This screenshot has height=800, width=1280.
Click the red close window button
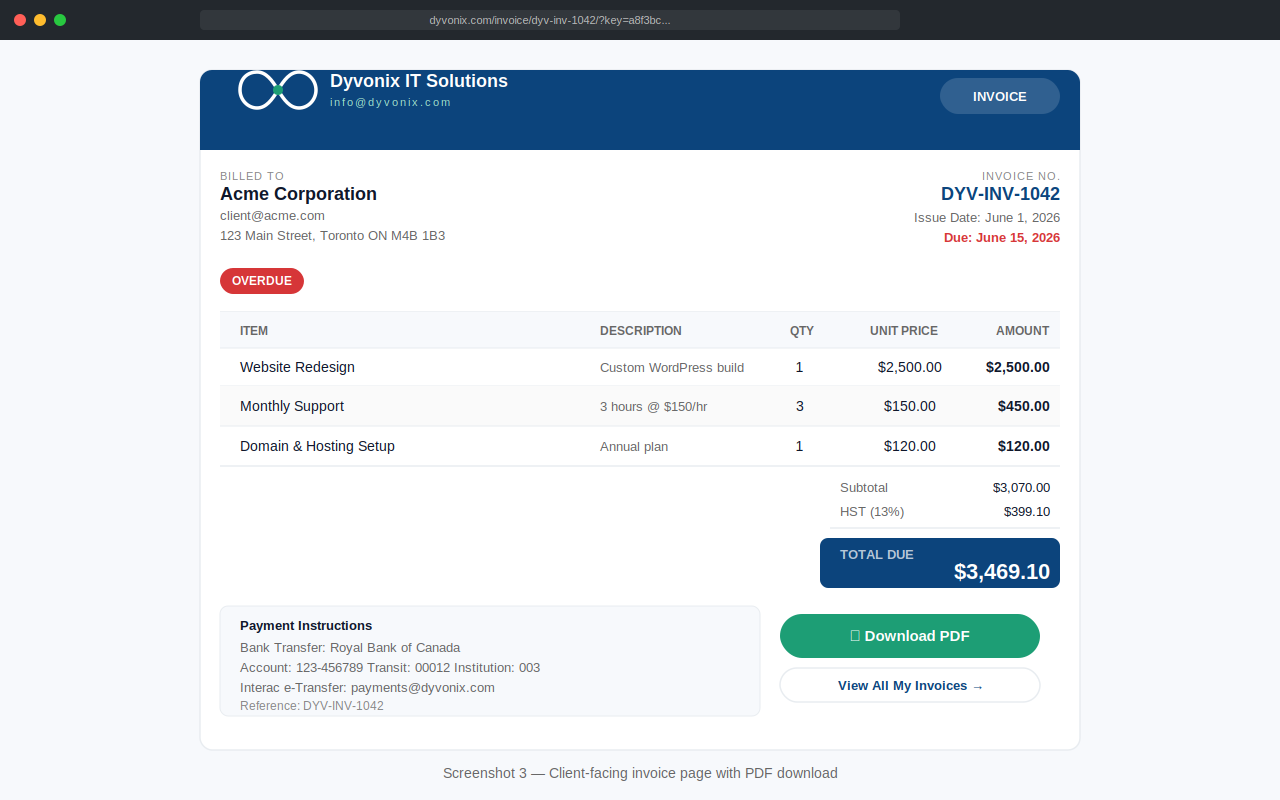[x=20, y=20]
